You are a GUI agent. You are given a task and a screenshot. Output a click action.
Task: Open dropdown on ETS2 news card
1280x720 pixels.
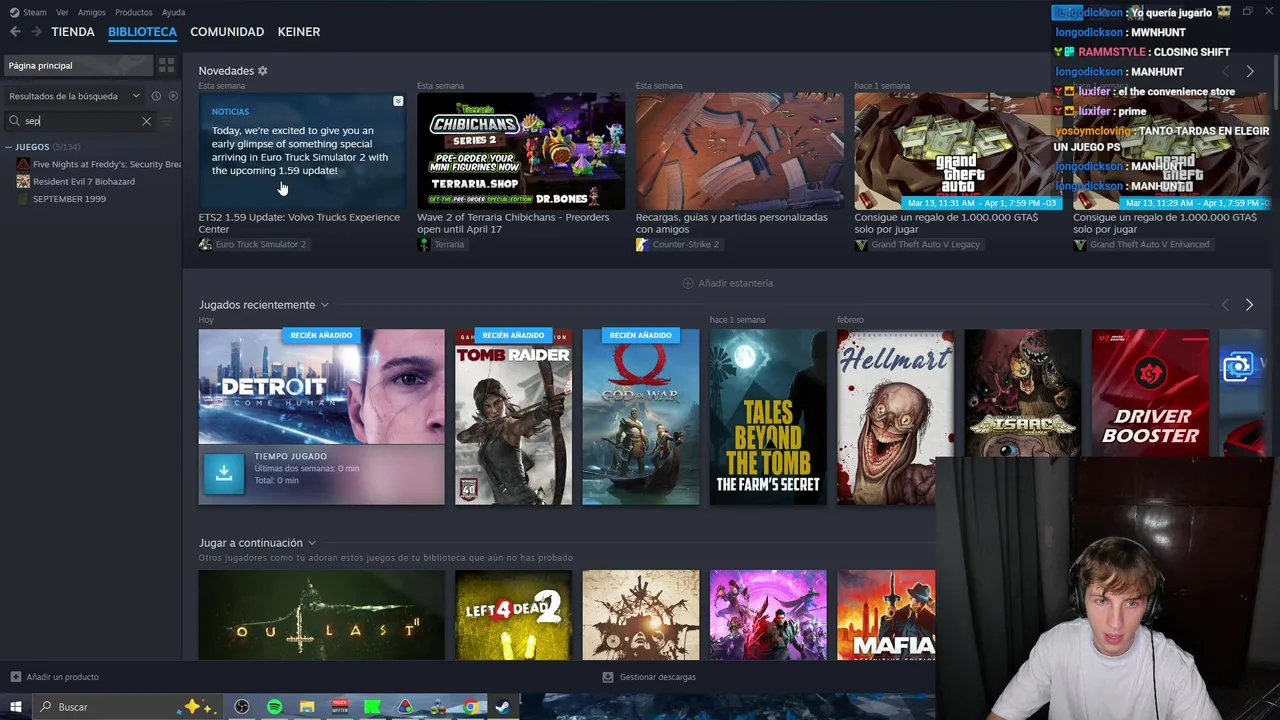pos(398,101)
